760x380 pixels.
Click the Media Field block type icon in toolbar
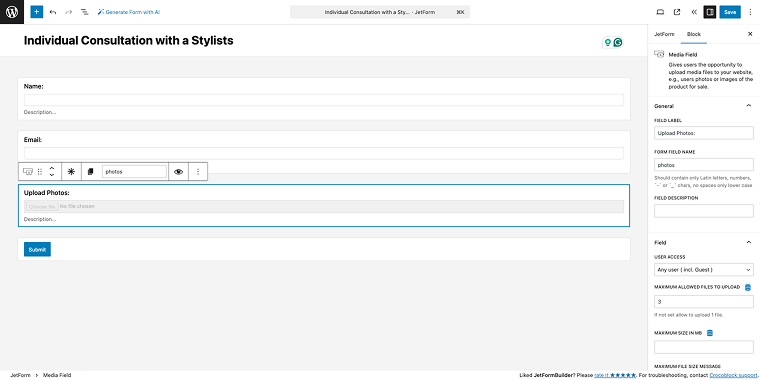pos(28,172)
